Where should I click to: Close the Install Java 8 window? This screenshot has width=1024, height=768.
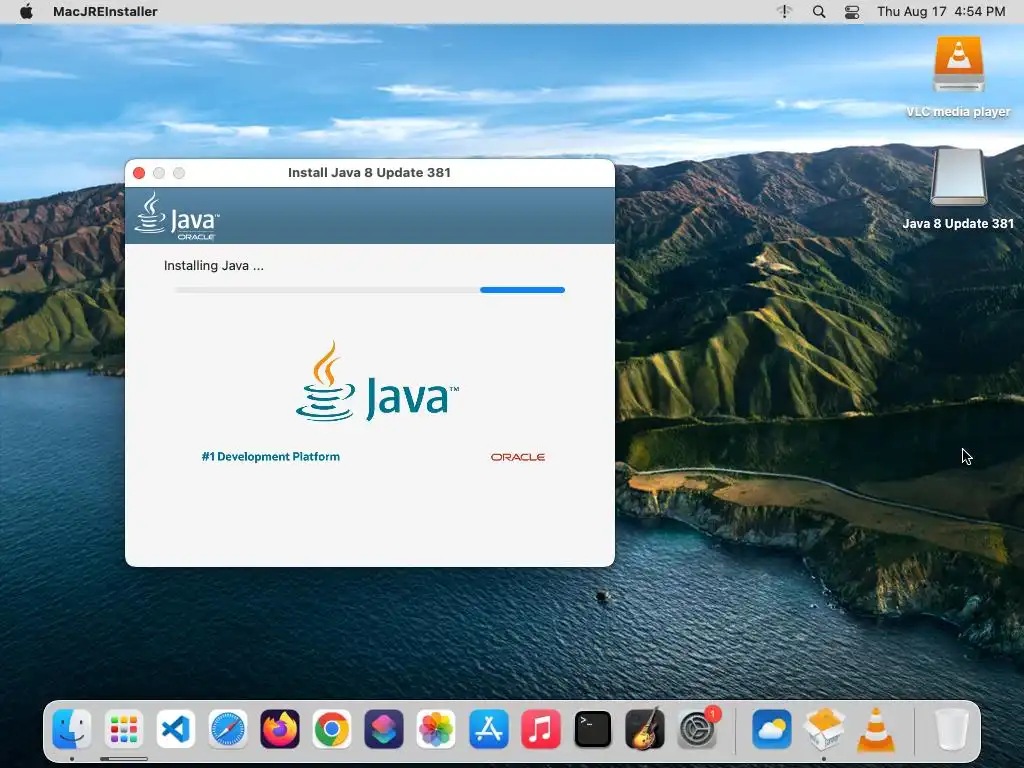(x=138, y=173)
